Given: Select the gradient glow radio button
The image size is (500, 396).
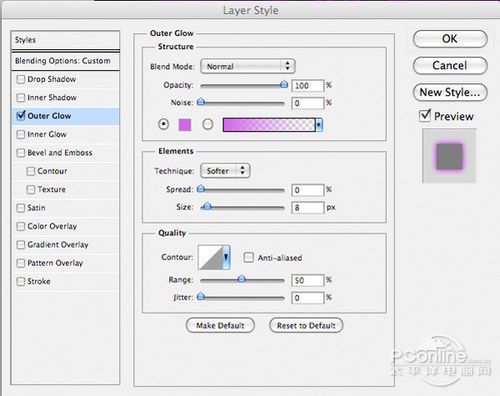Looking at the screenshot, I should point(208,124).
